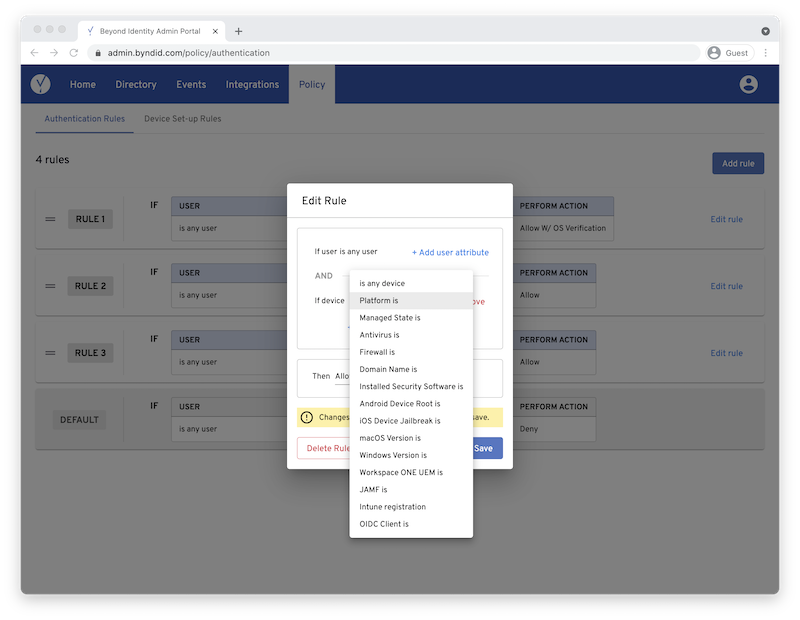The image size is (800, 620).
Task: Open the user account avatar icon
Action: point(748,84)
